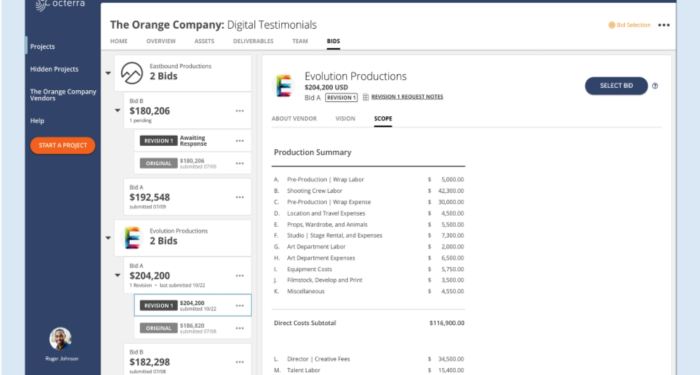Click the Eastbound Productions 2 Bids header
The width and height of the screenshot is (700, 375).
[183, 73]
